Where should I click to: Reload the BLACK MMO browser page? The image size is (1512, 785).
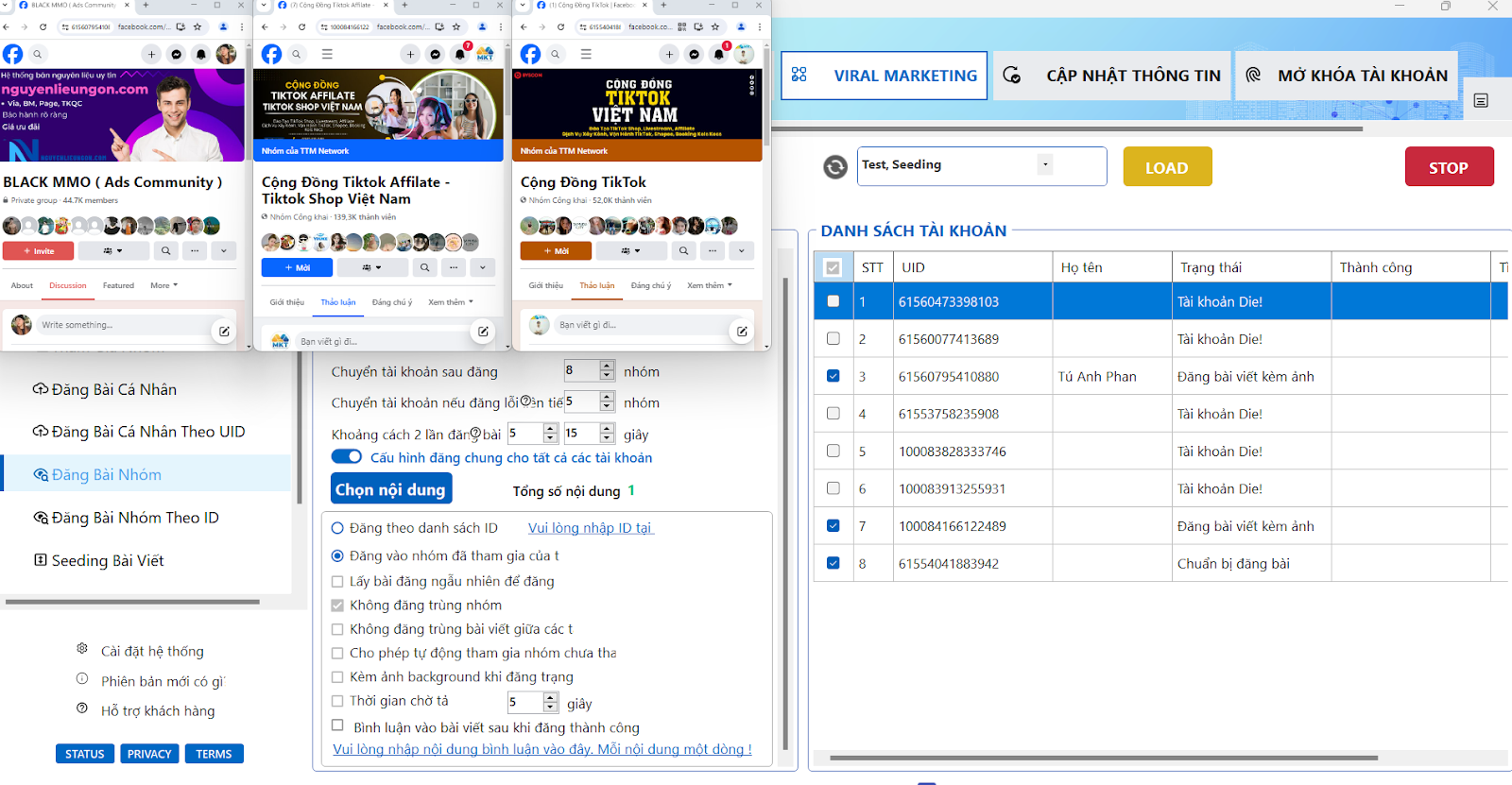click(x=43, y=26)
